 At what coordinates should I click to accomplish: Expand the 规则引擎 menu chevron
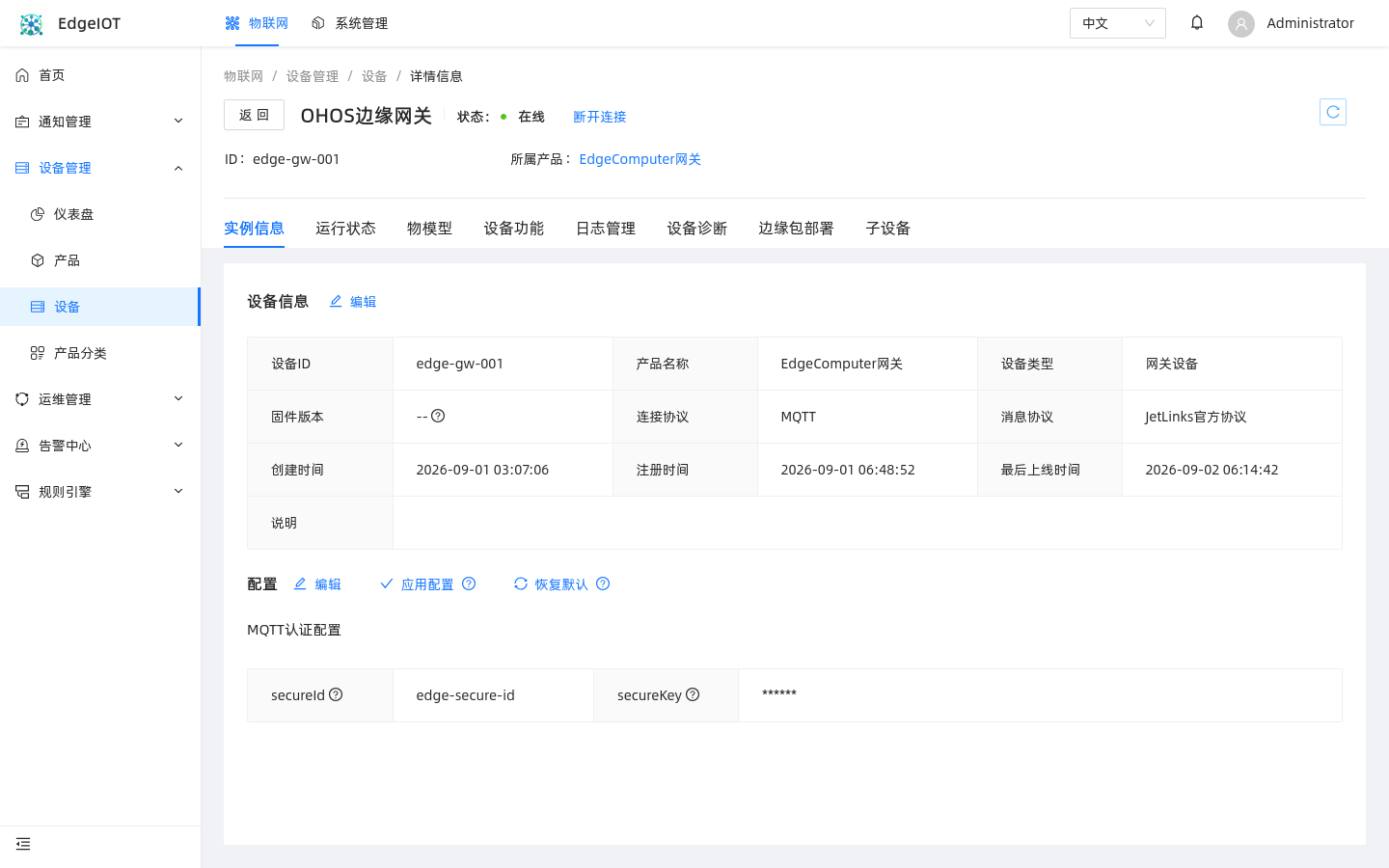pos(178,491)
